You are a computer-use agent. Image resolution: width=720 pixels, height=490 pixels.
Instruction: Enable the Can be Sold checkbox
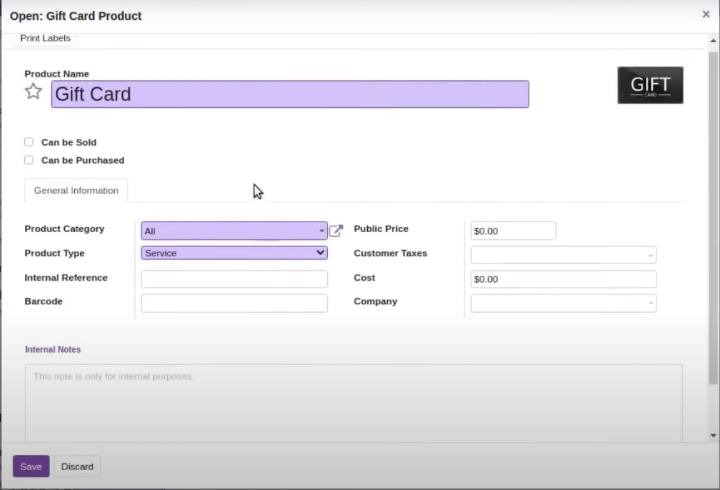click(29, 142)
